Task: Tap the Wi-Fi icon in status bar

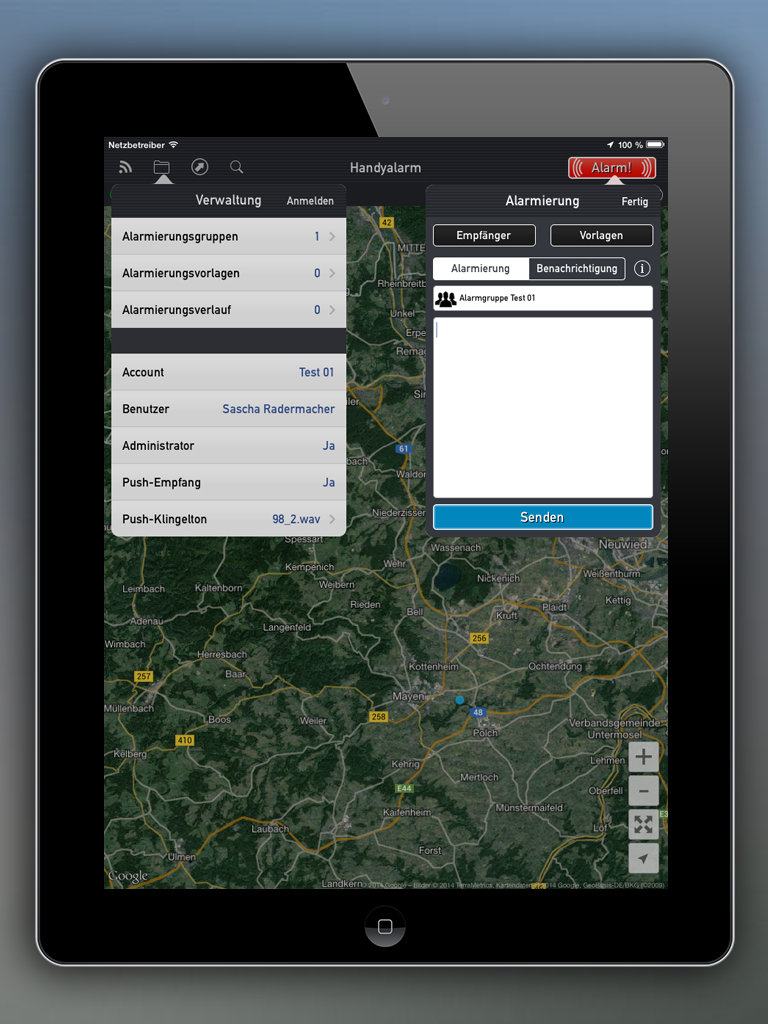Action: coord(173,144)
